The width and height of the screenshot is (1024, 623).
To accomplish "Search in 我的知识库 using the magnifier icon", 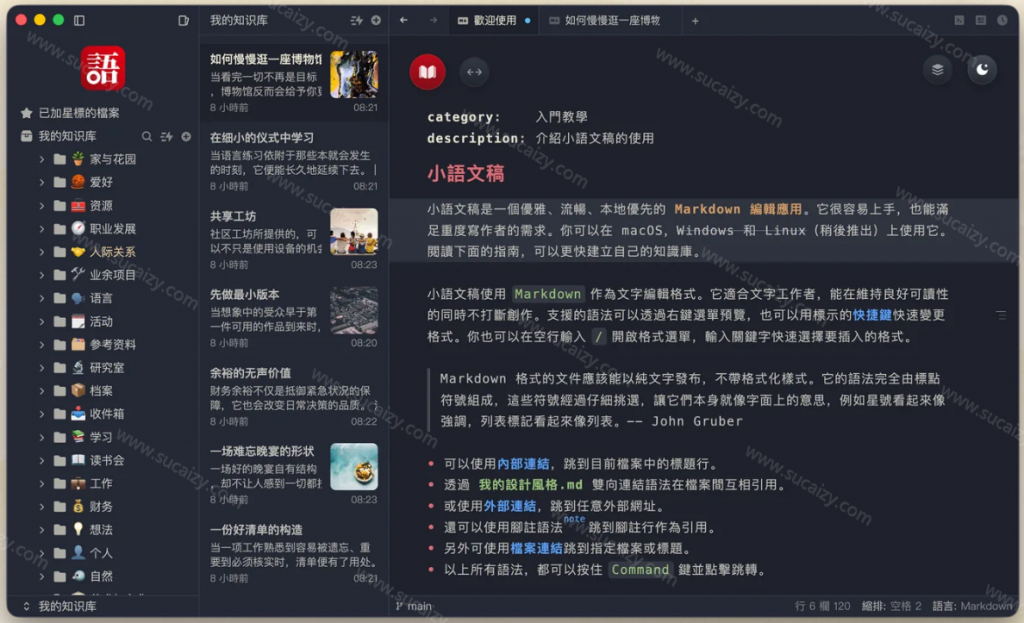I will pos(147,136).
